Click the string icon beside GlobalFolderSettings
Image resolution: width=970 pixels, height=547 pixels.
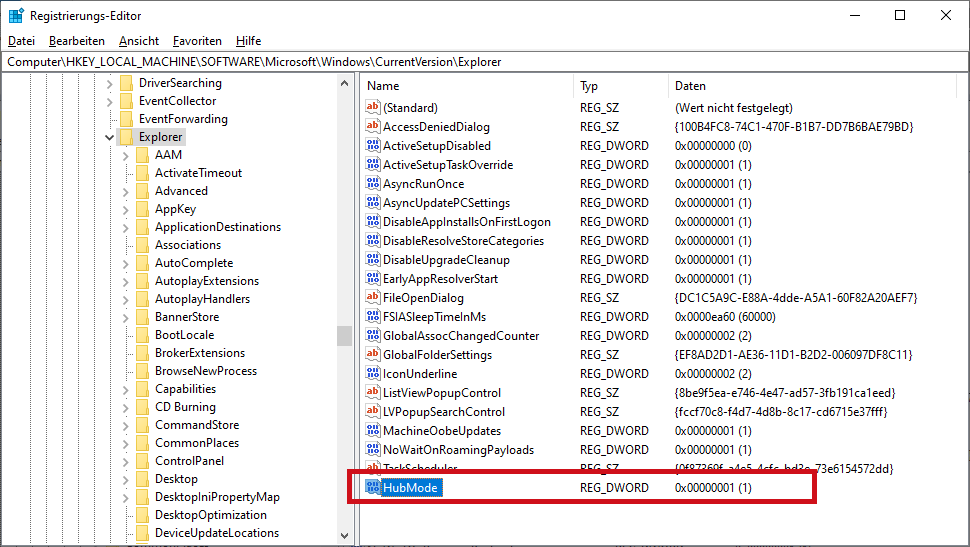(372, 354)
